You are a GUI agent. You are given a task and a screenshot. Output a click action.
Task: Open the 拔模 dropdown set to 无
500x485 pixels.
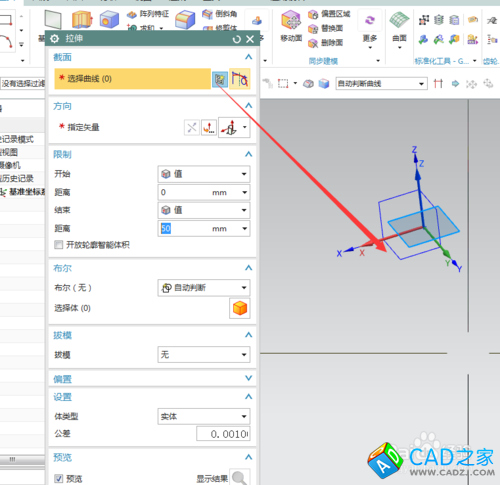point(204,354)
